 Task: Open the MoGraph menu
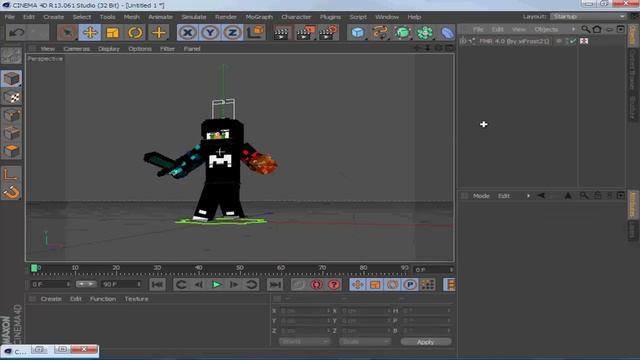coord(259,17)
